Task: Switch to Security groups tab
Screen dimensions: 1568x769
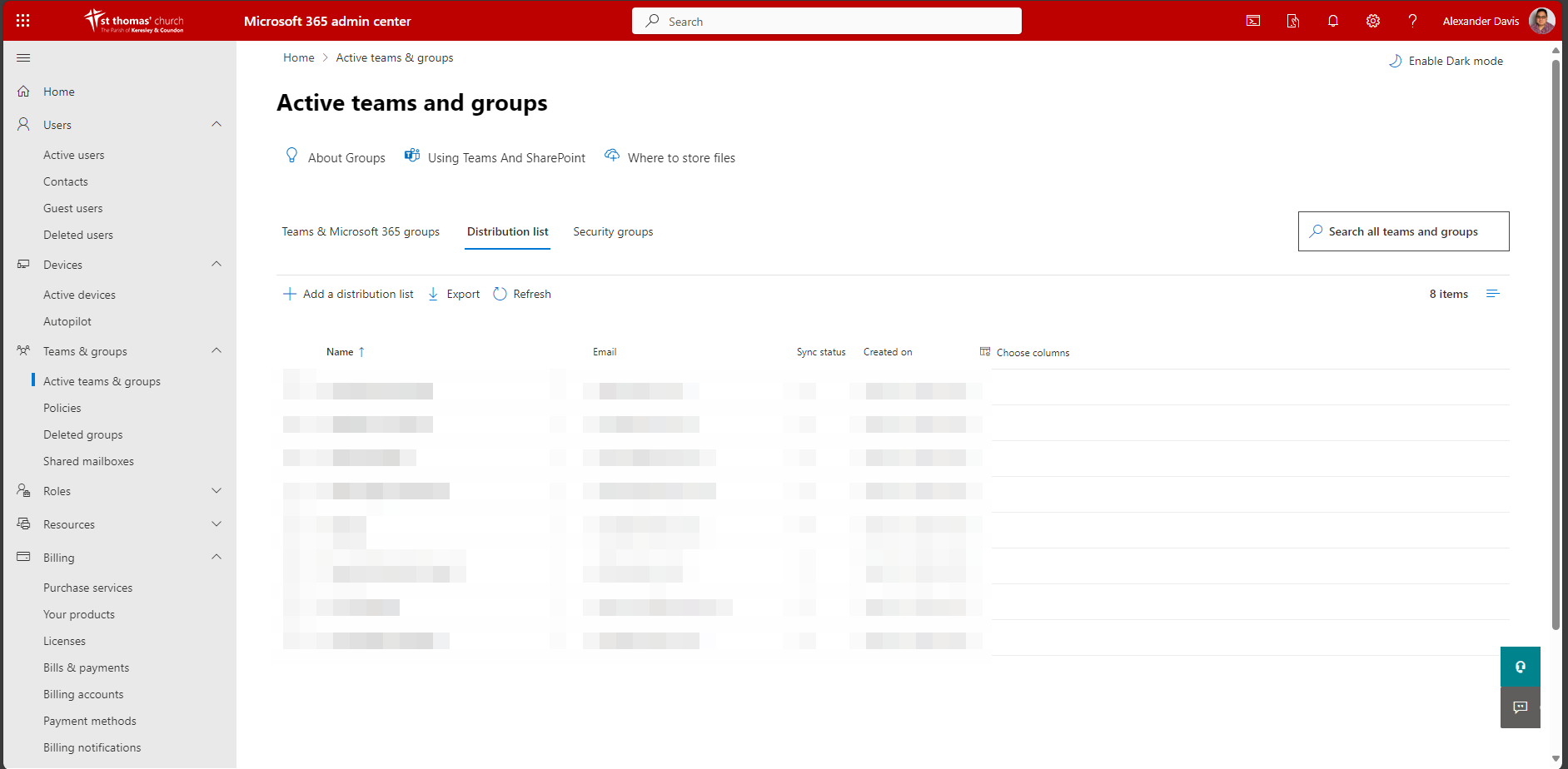Action: pos(613,231)
